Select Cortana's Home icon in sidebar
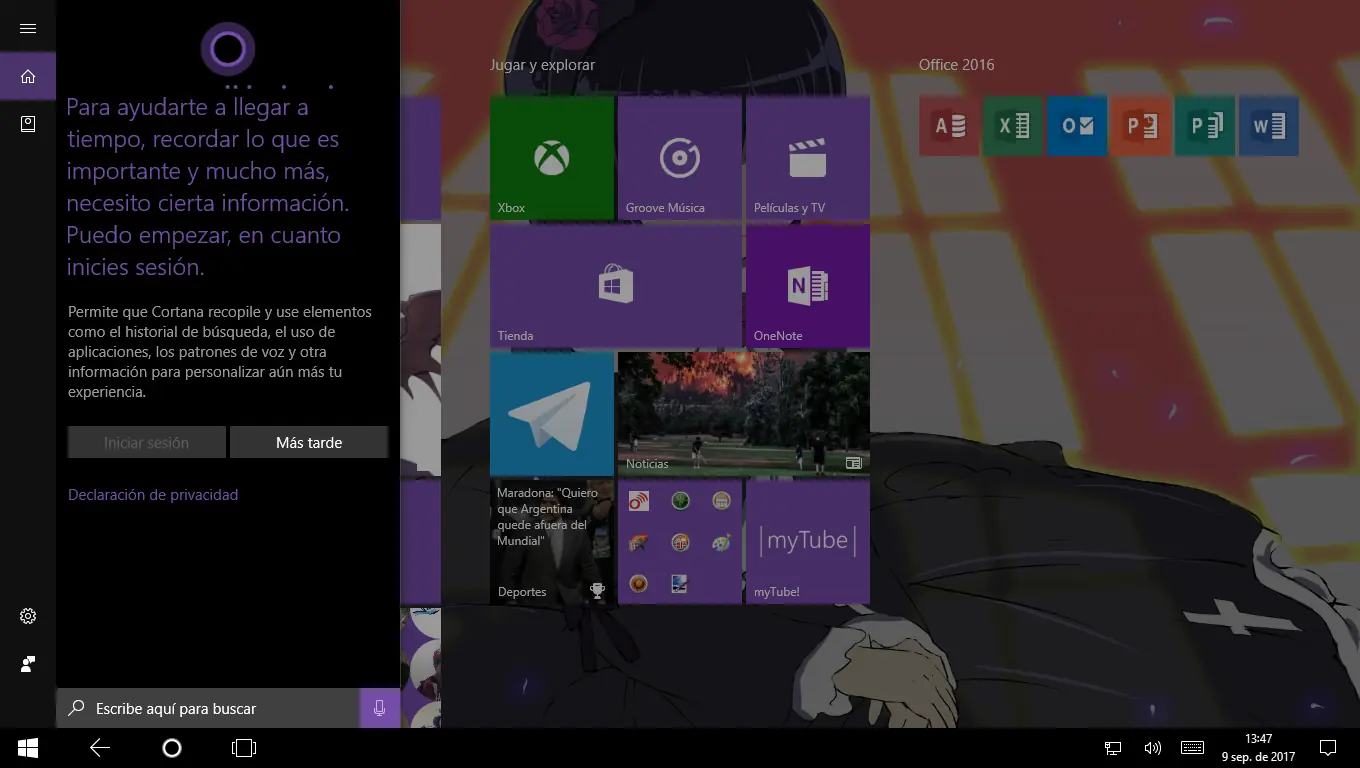This screenshot has width=1360, height=768. click(28, 76)
